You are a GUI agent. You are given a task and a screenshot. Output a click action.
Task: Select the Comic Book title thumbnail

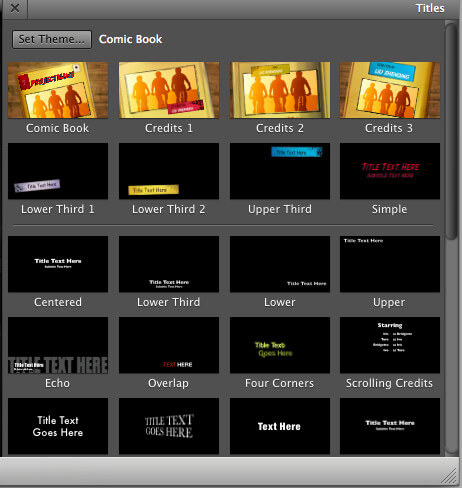pyautogui.click(x=58, y=90)
